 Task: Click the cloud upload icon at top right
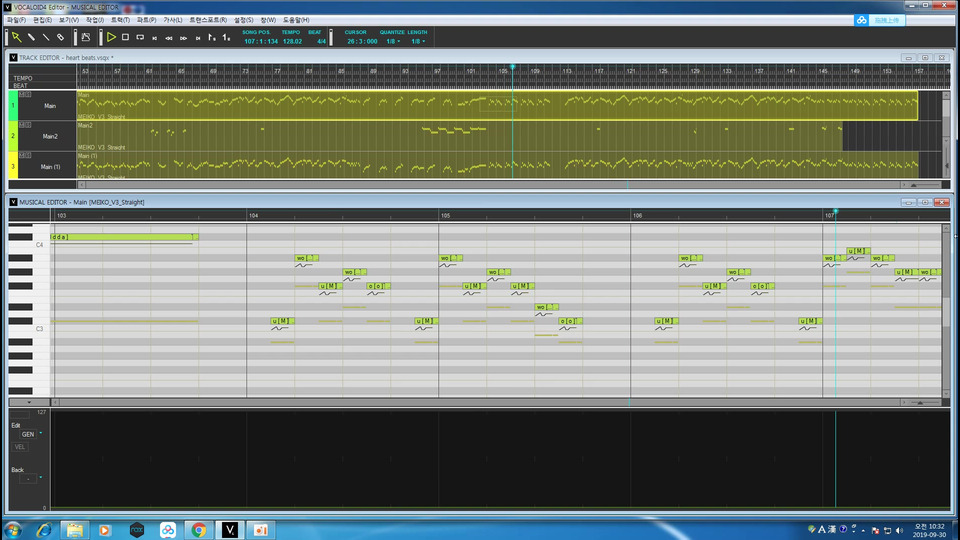(861, 20)
